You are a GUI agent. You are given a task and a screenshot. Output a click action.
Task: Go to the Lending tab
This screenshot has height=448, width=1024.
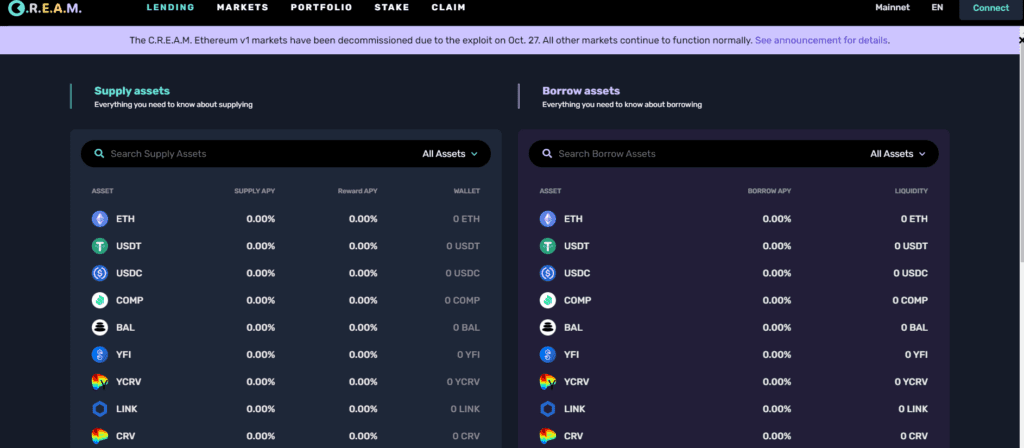[170, 8]
